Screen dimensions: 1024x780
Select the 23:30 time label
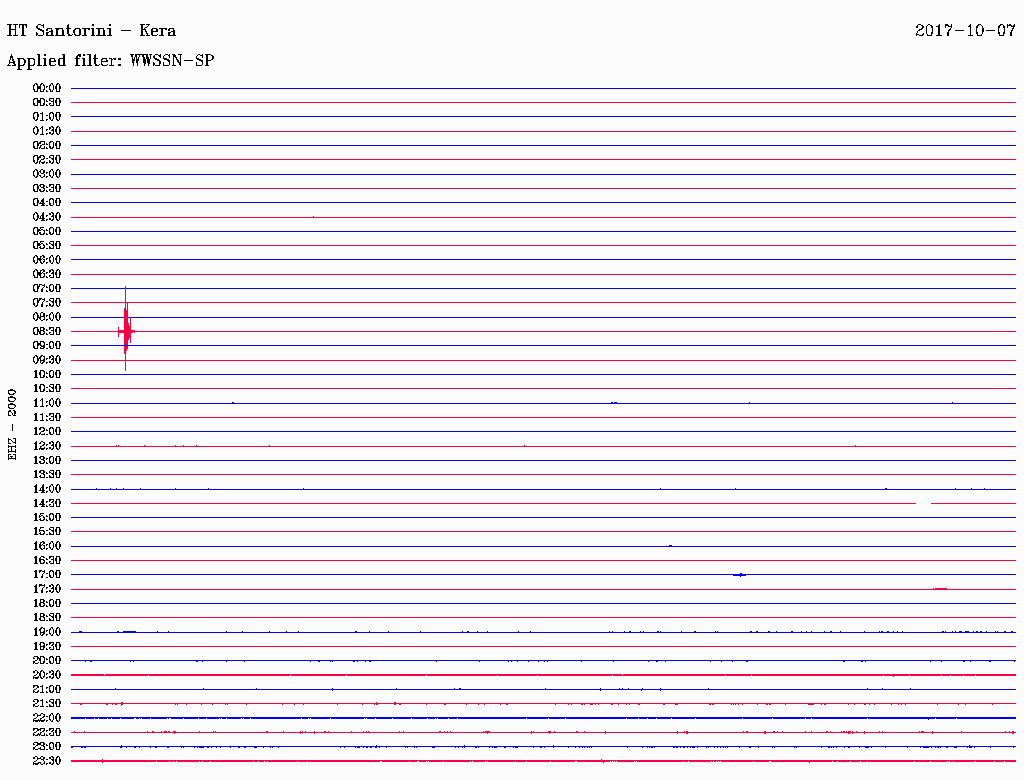point(47,761)
